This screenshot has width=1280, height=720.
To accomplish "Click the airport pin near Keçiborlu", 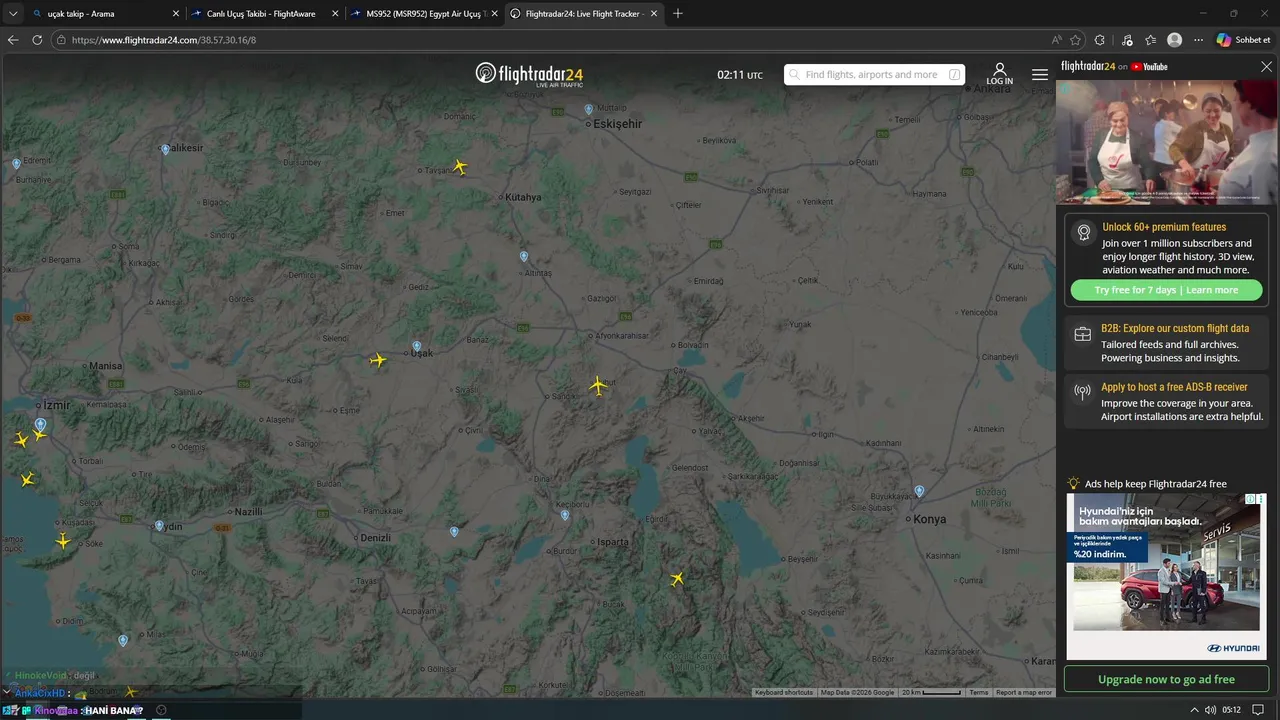I will click(x=565, y=516).
